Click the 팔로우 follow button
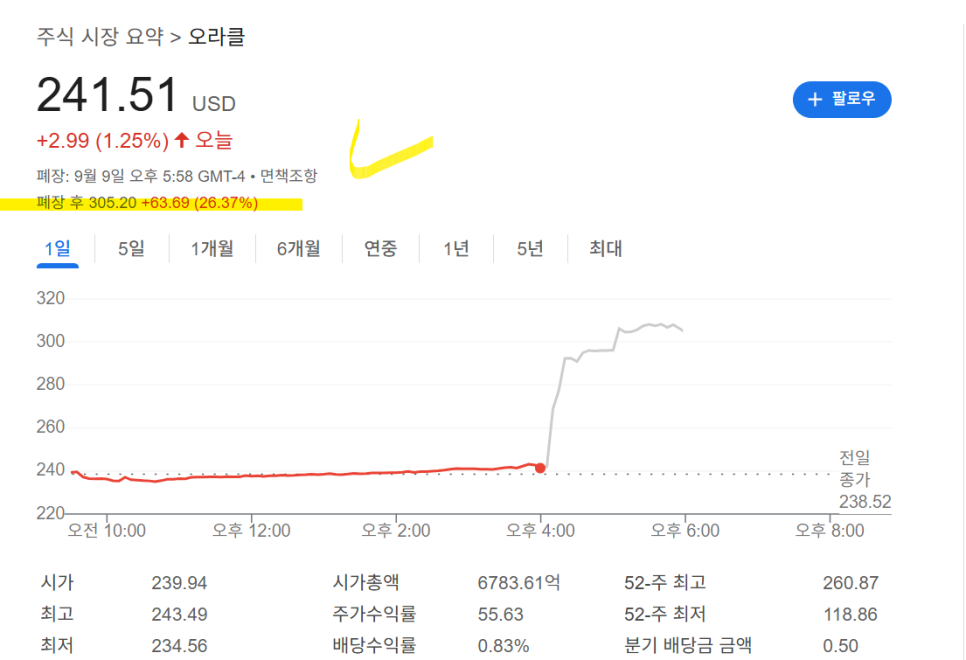The width and height of the screenshot is (966, 660). (x=842, y=99)
